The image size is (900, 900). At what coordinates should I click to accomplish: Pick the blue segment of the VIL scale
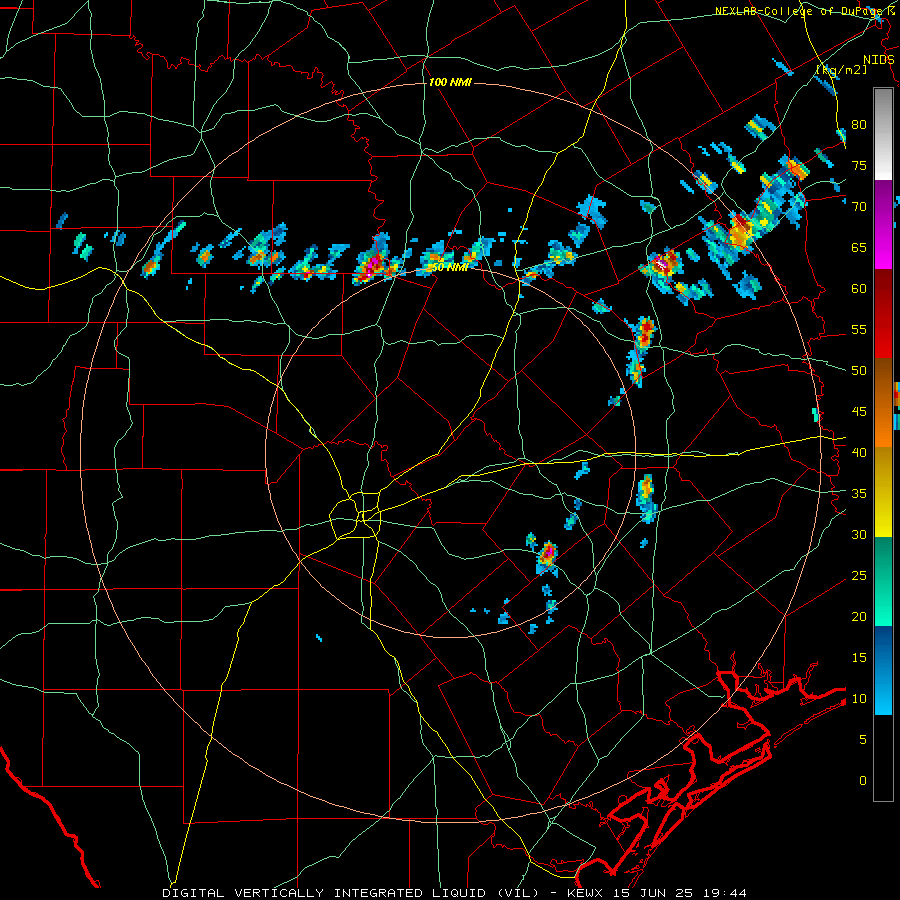pos(883,670)
